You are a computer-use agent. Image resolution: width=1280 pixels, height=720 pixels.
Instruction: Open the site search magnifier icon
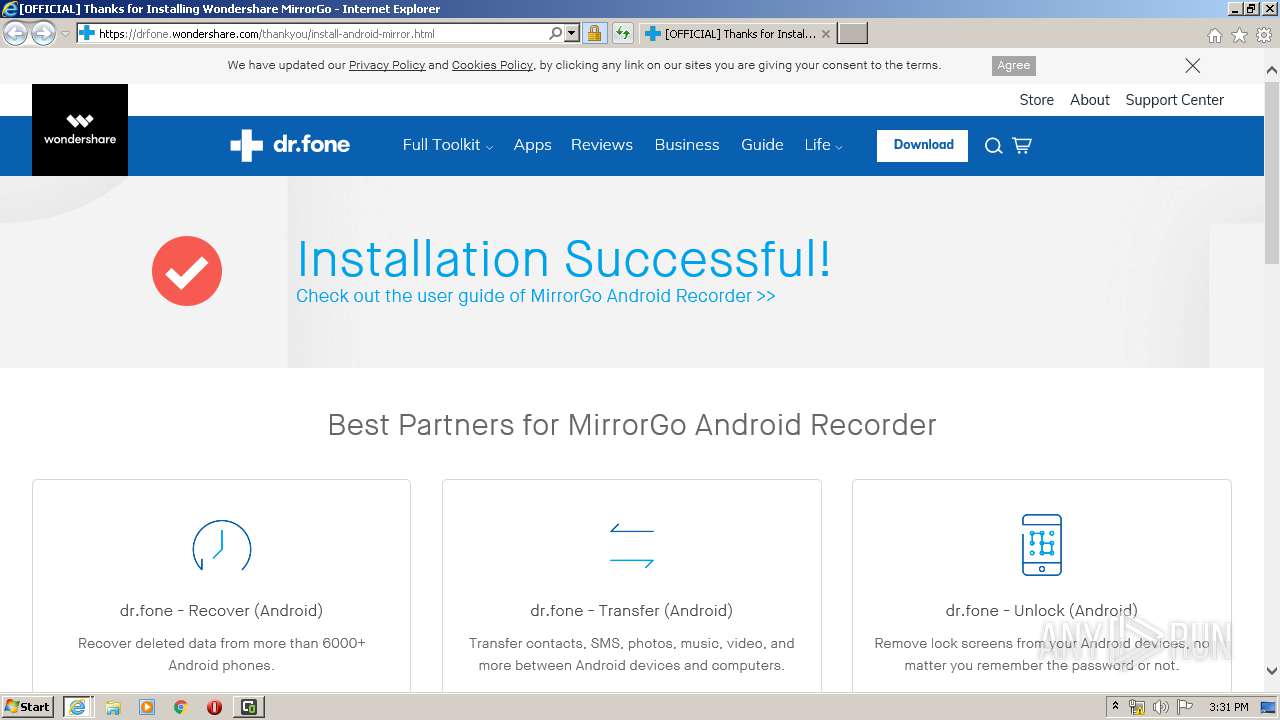[x=993, y=146]
